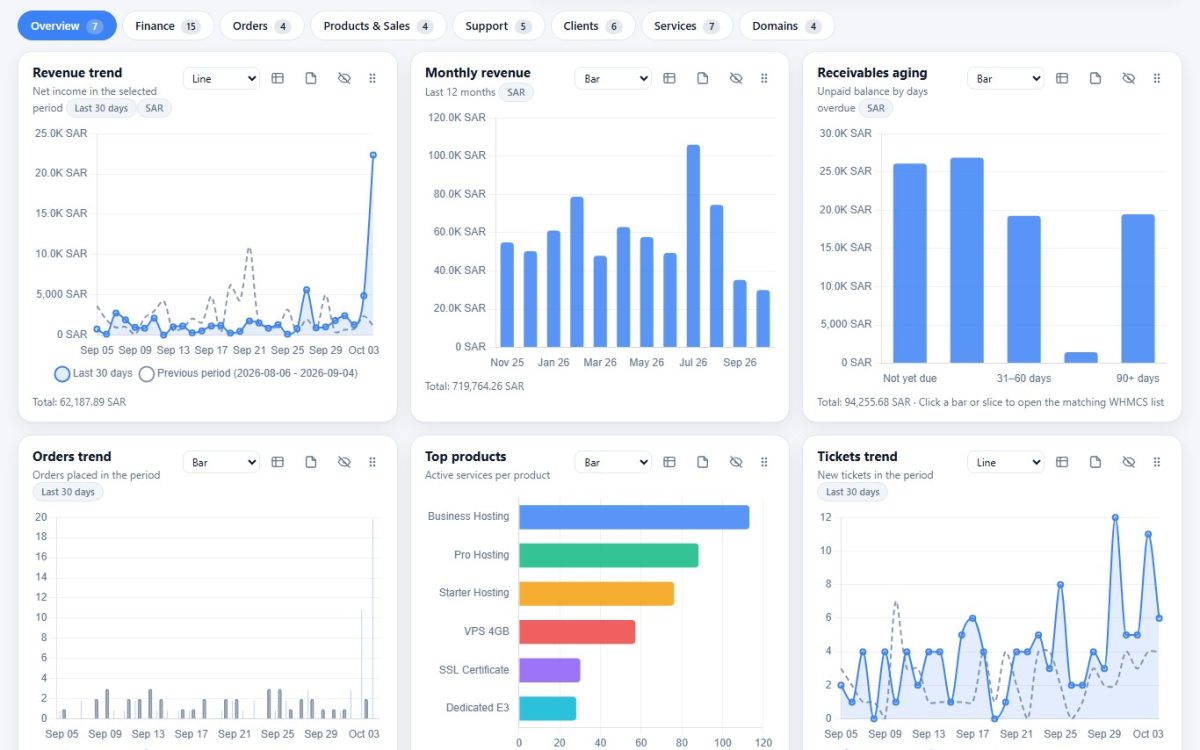This screenshot has height=750, width=1200.
Task: Open the Orders tab
Action: click(262, 26)
